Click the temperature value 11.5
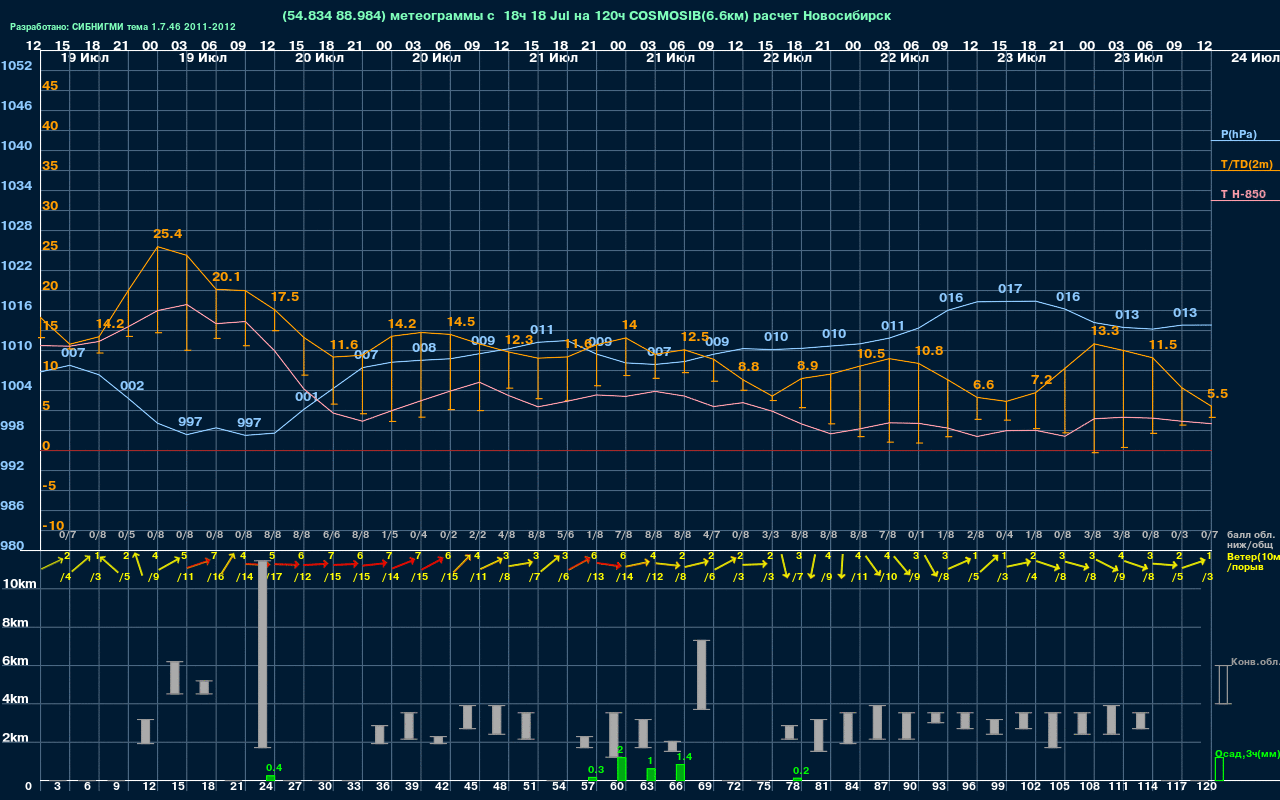This screenshot has width=1280, height=800. click(x=1163, y=345)
